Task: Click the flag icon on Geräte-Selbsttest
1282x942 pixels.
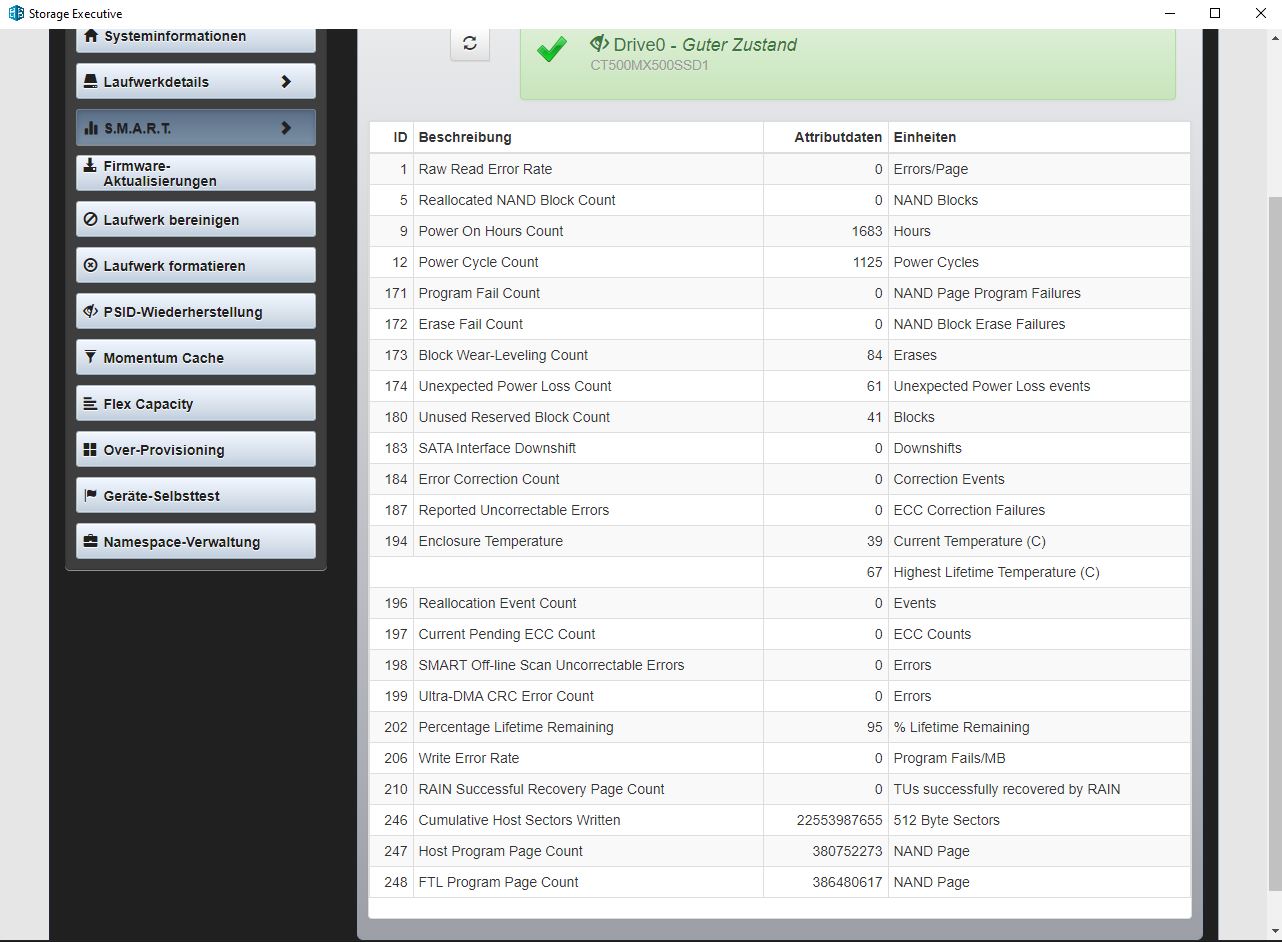Action: 91,495
